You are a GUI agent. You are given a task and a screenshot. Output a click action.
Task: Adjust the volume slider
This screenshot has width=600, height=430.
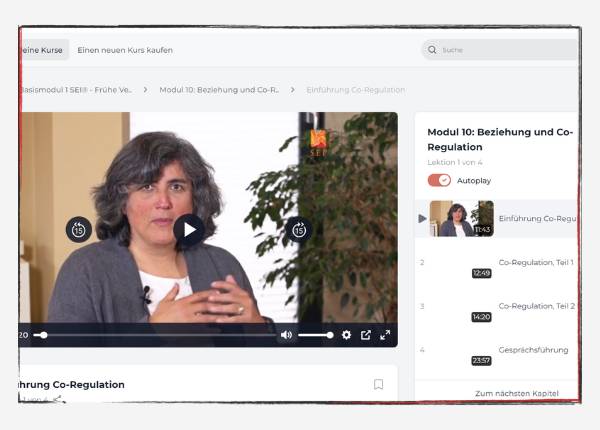point(315,335)
